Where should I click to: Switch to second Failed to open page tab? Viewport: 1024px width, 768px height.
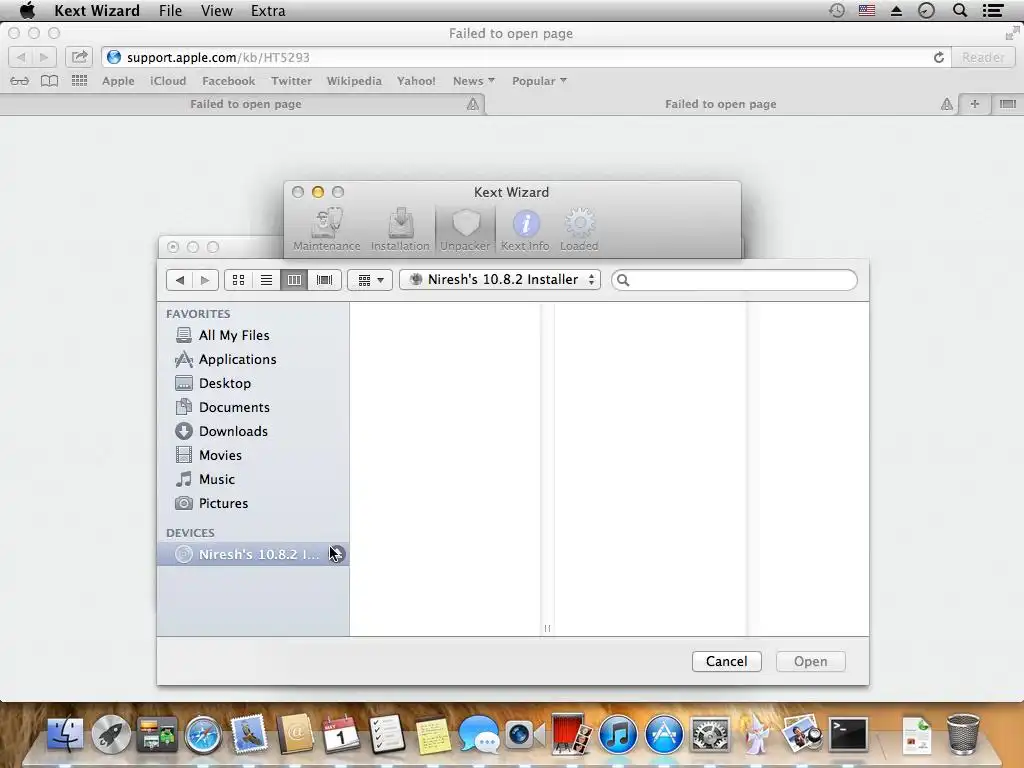click(720, 104)
